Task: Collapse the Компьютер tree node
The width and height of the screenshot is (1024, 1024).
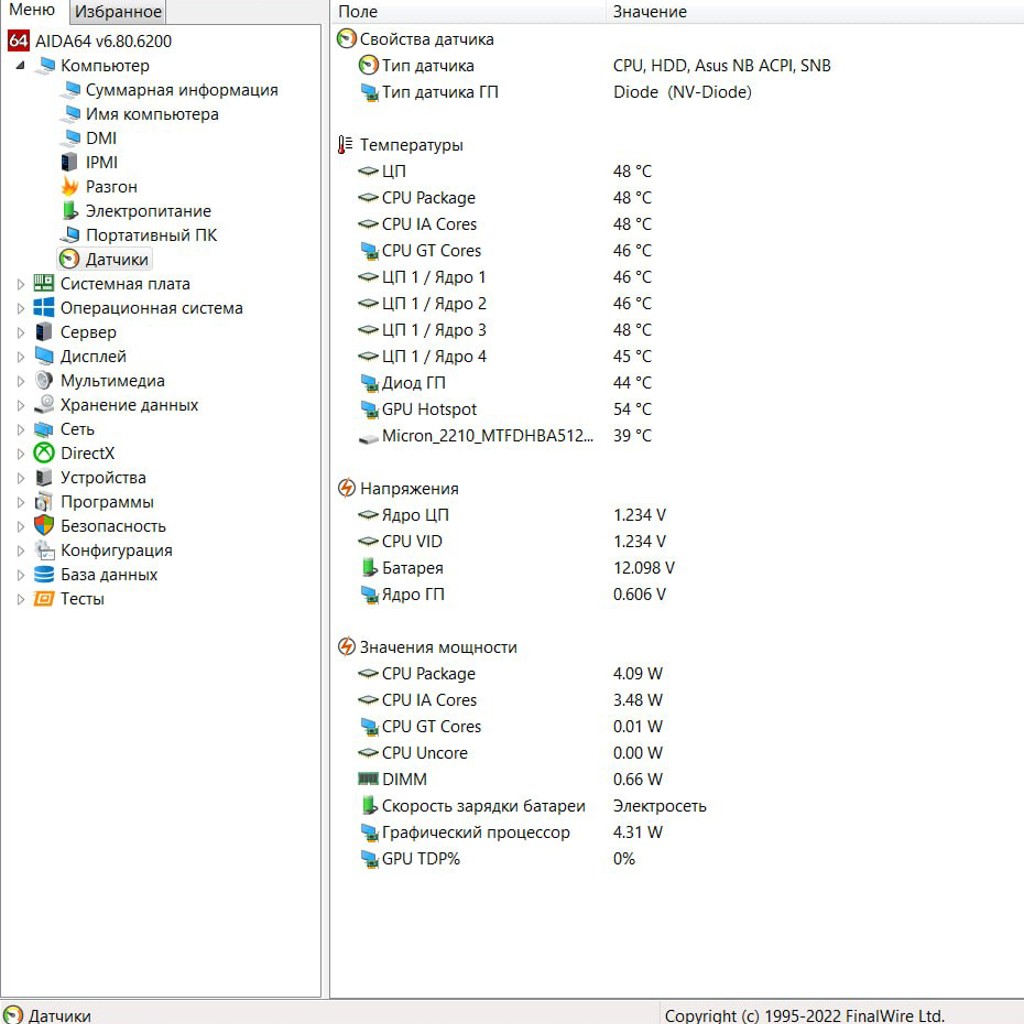Action: [20, 65]
